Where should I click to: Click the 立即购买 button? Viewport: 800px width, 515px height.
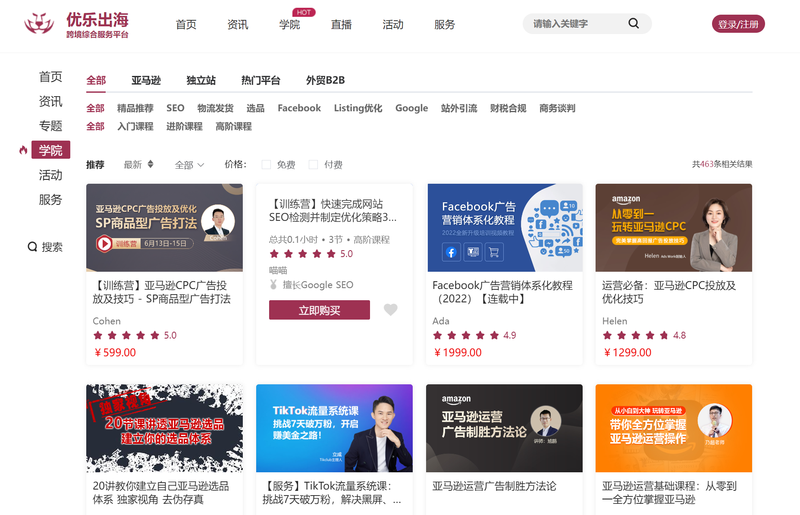pyautogui.click(x=319, y=310)
